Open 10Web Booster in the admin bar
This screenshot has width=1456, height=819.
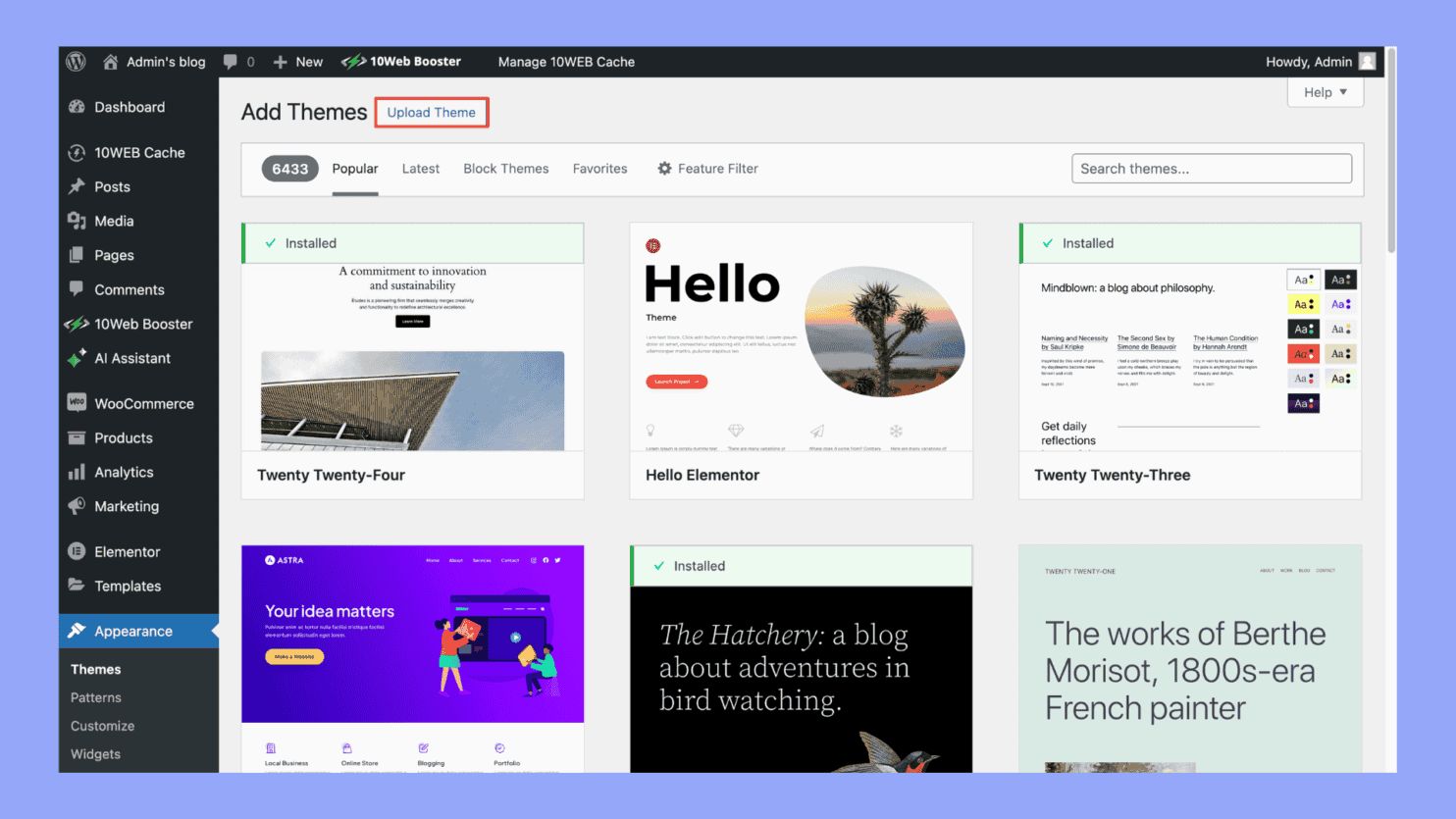coord(401,62)
